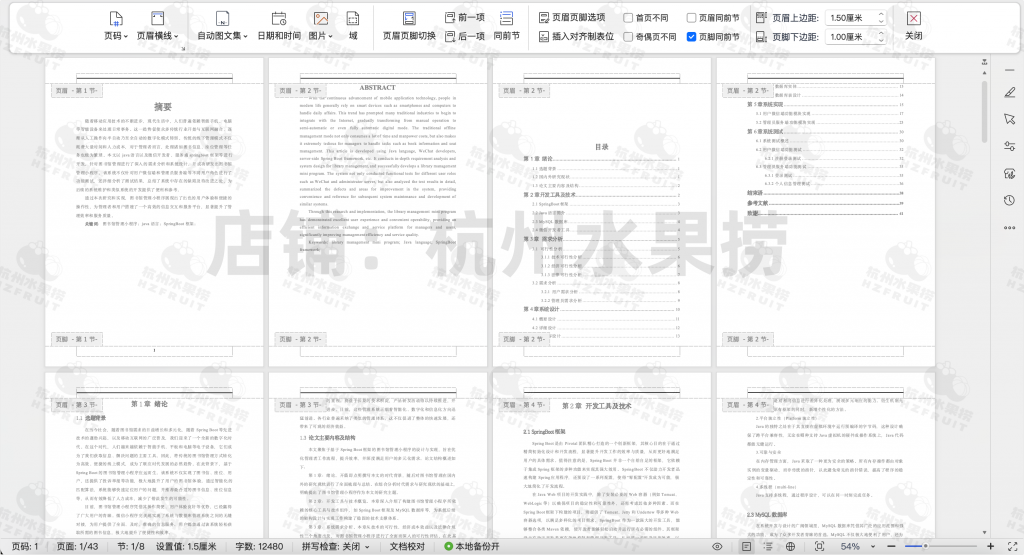Screen dimensions: 1024x555
Task: Click 关闭 to exit header editing
Action: 914,26
